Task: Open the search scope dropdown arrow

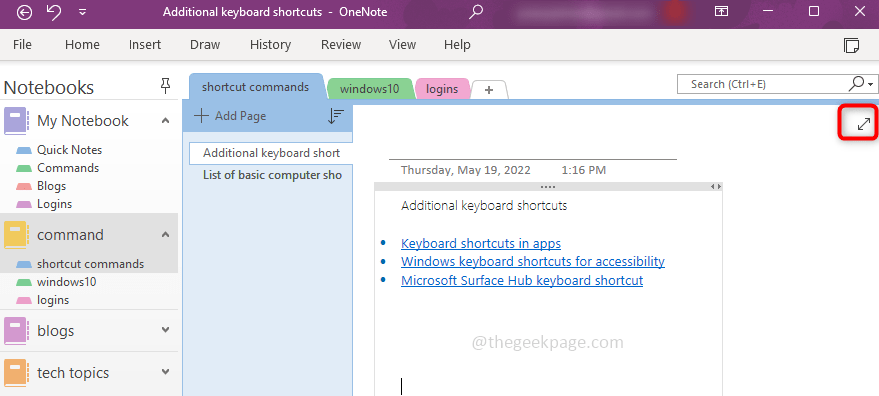Action: tap(871, 85)
